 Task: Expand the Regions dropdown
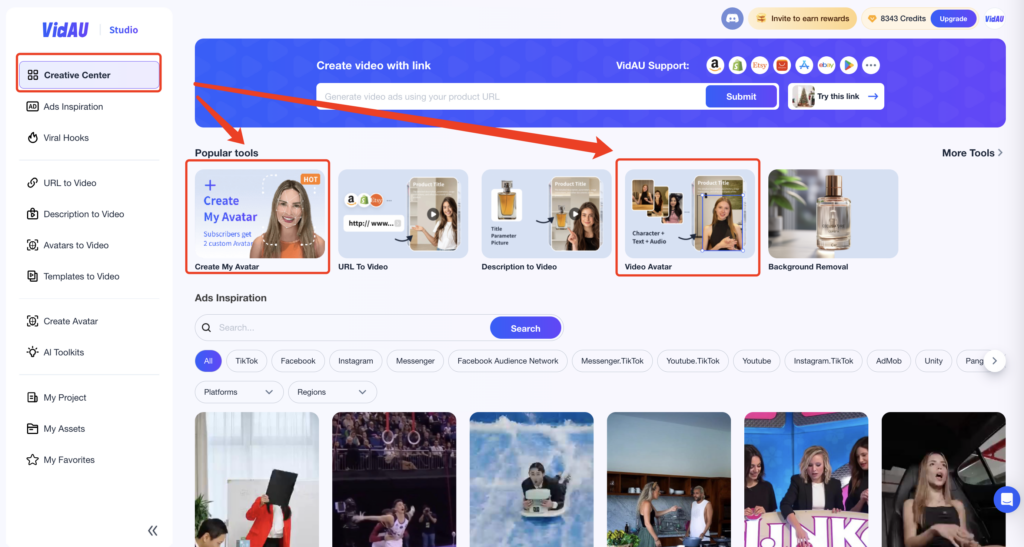tap(332, 392)
